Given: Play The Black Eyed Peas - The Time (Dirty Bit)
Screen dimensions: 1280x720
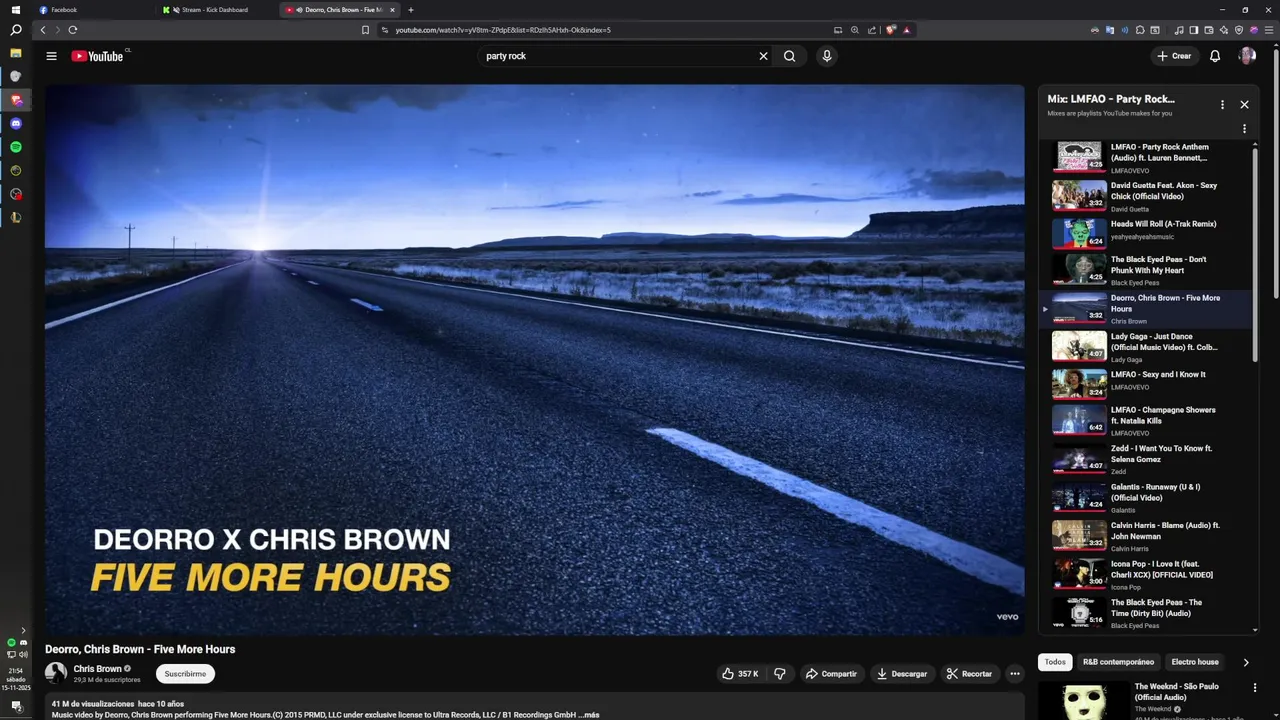Looking at the screenshot, I should click(x=1147, y=613).
